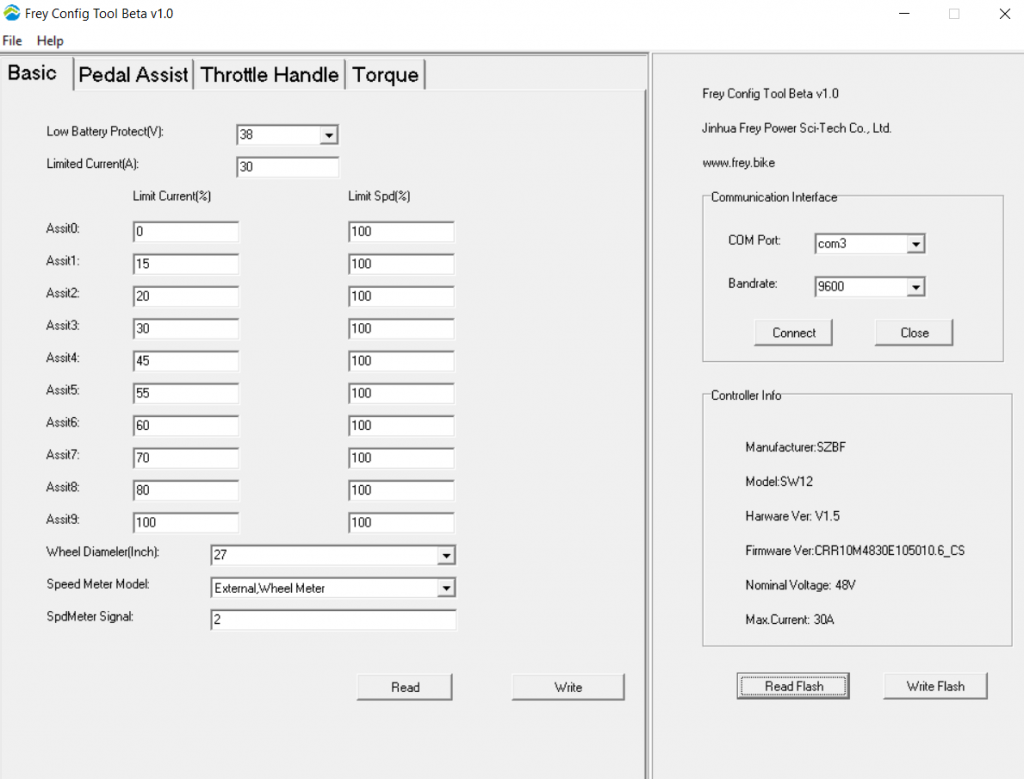Viewport: 1024px width, 779px height.
Task: Switch to the Torque tab
Action: click(x=385, y=74)
